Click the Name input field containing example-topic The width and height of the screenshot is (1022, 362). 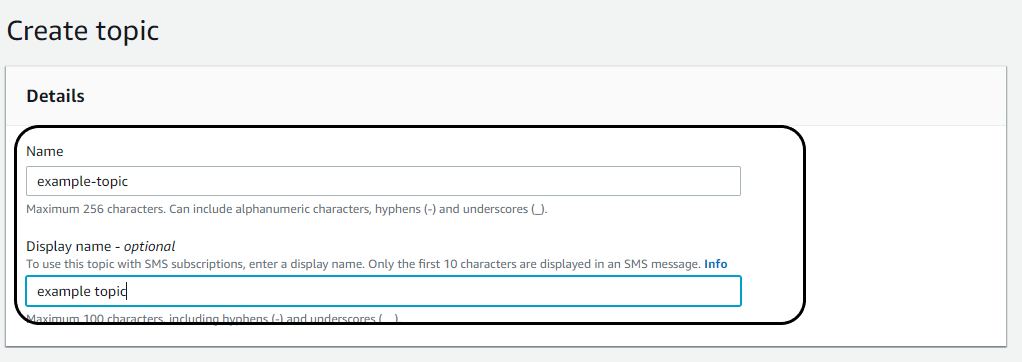pyautogui.click(x=383, y=181)
